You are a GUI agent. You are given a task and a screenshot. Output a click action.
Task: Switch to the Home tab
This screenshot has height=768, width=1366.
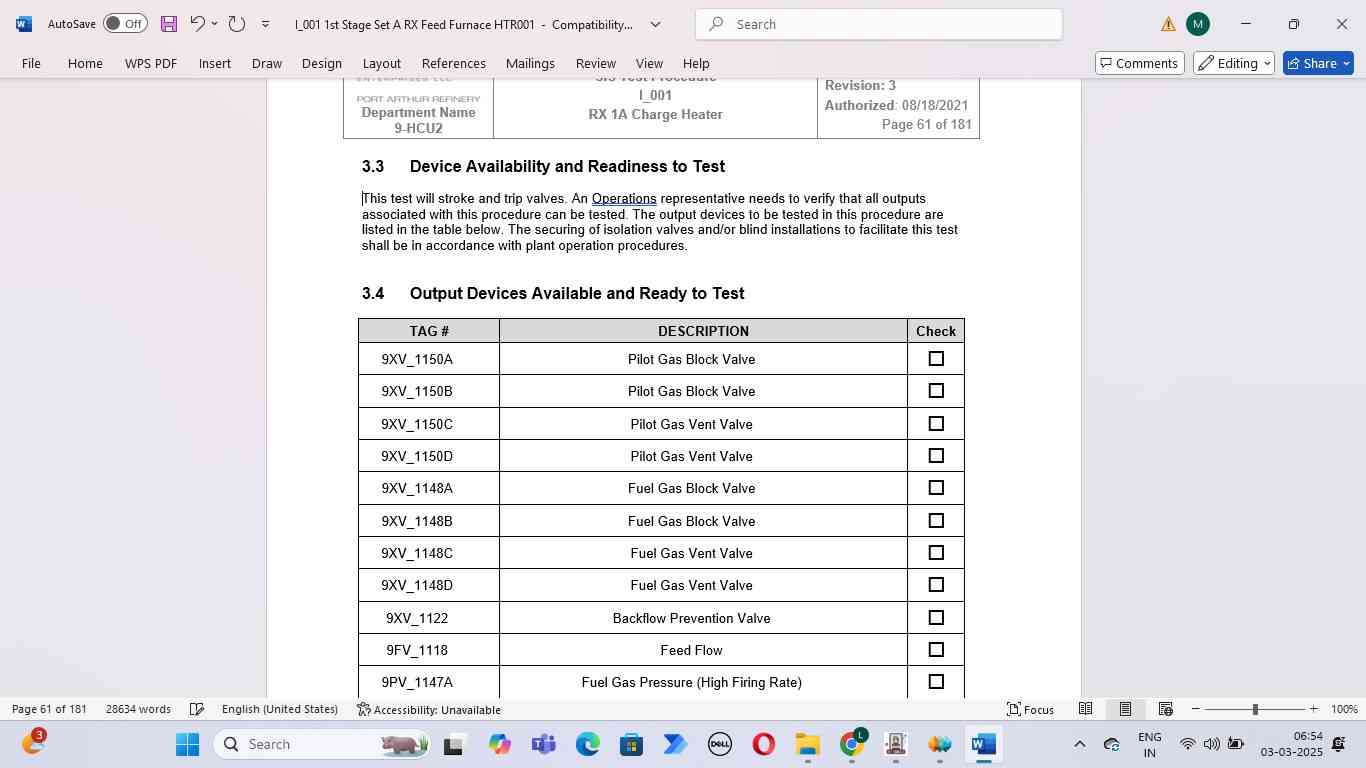85,63
